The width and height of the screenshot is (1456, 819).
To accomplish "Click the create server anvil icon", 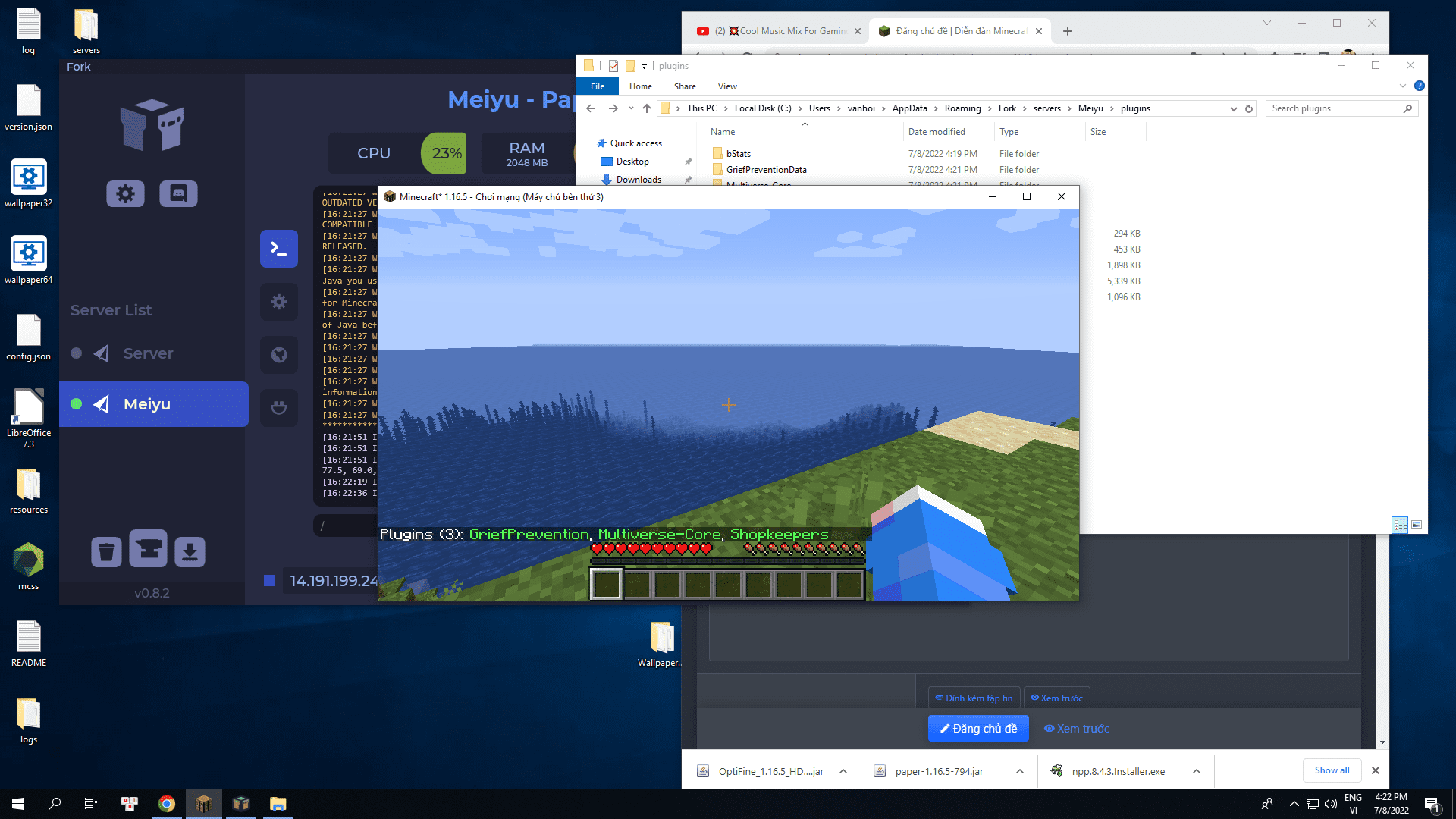I will tap(148, 549).
